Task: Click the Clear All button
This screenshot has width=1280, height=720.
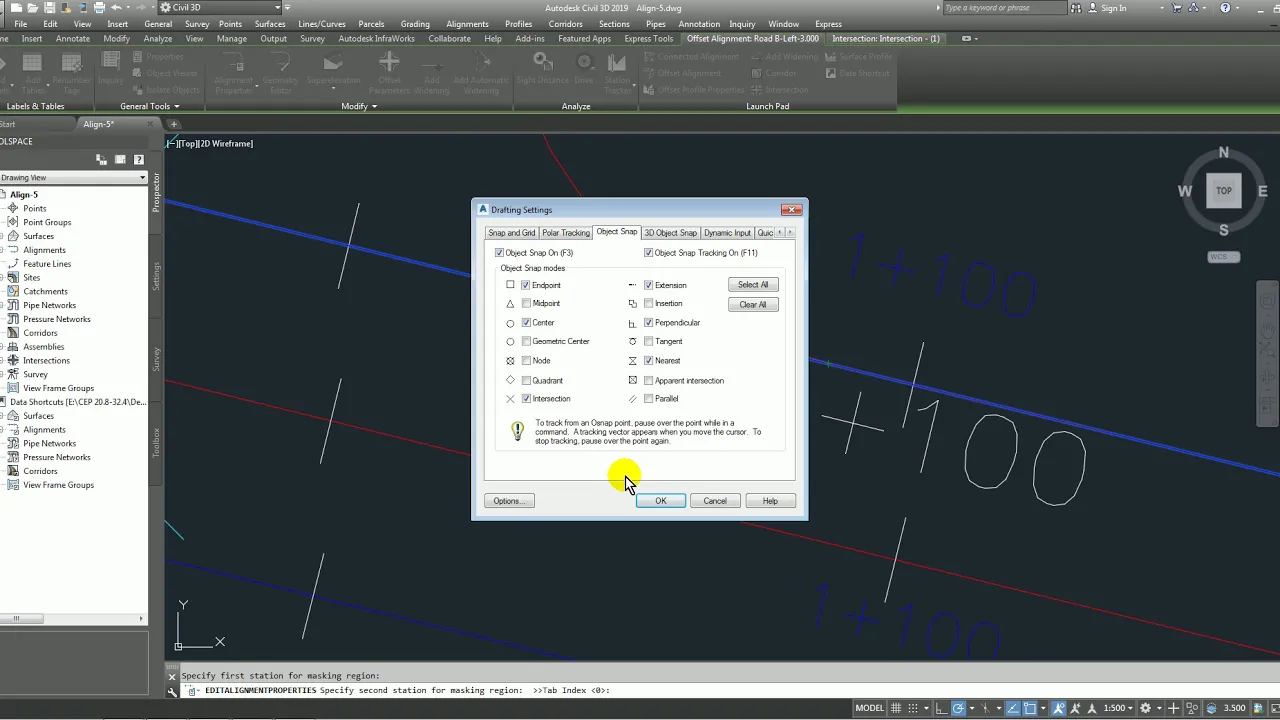Action: point(753,305)
